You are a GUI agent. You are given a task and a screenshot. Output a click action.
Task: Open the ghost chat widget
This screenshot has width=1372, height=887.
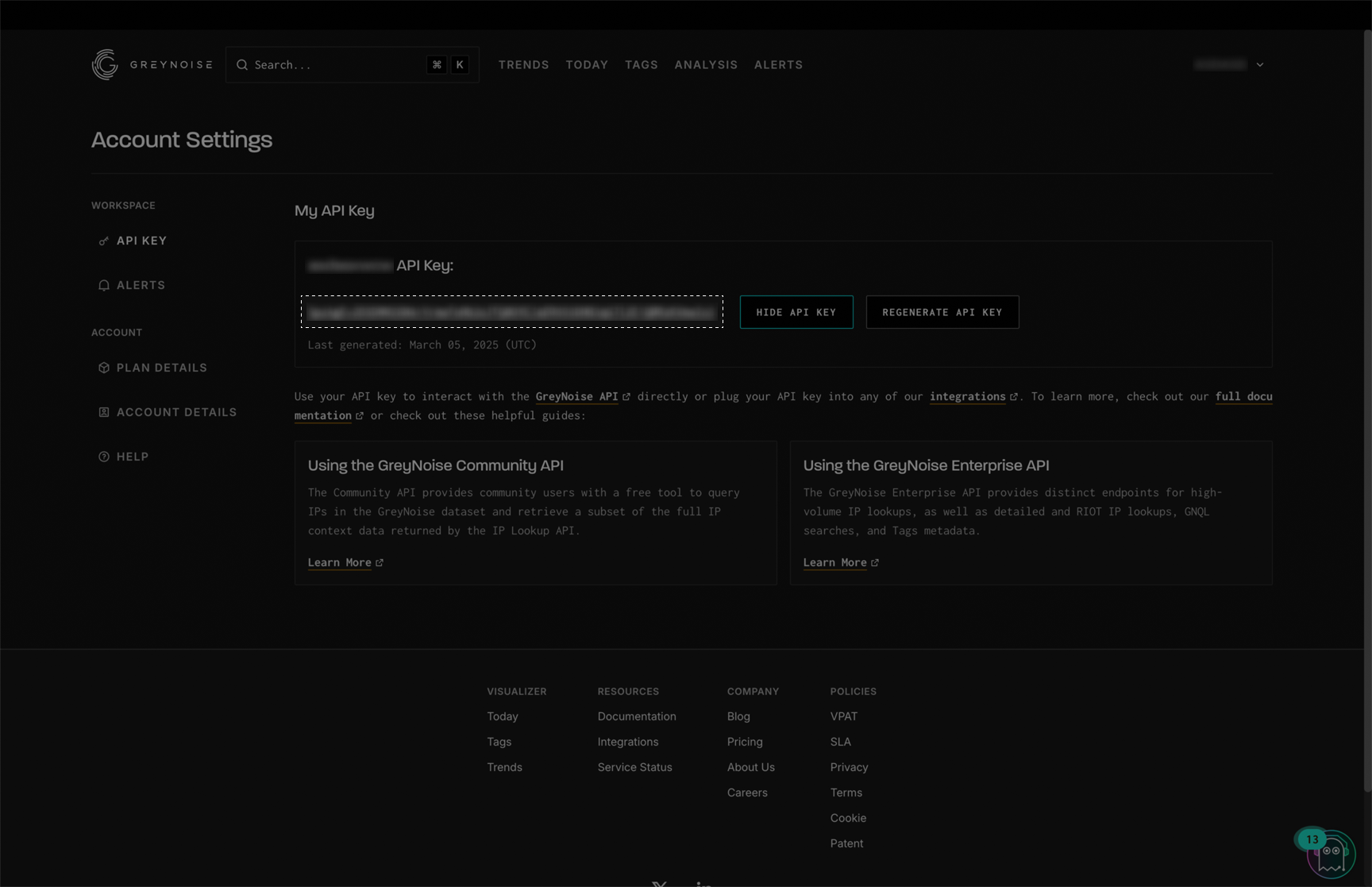(x=1331, y=854)
